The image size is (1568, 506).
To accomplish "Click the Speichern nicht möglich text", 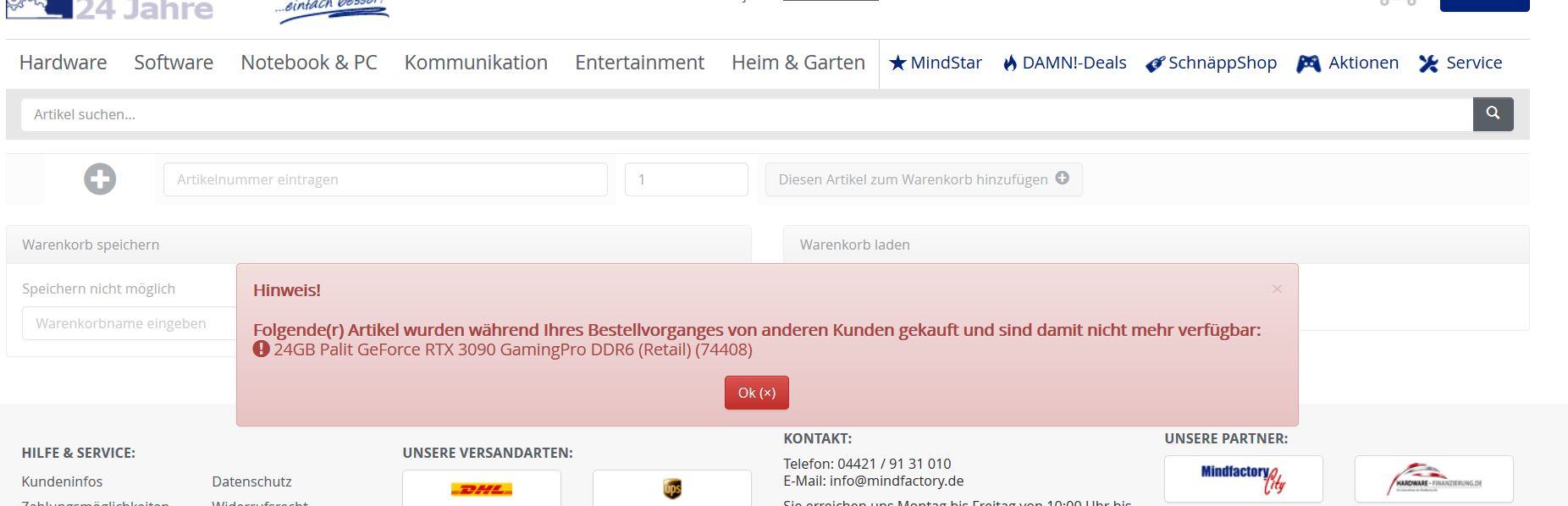I will tap(98, 289).
